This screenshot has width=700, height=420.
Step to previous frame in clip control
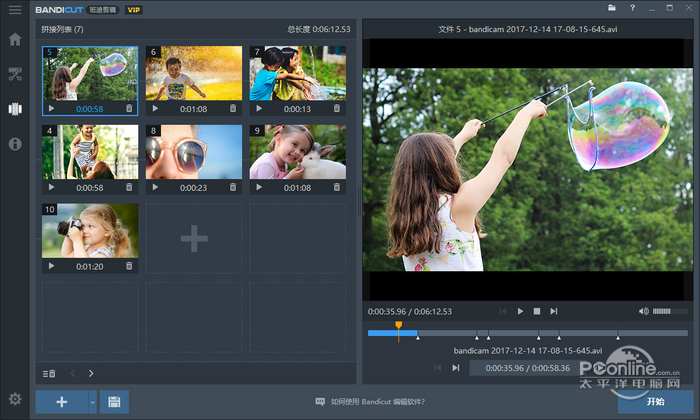[x=438, y=368]
